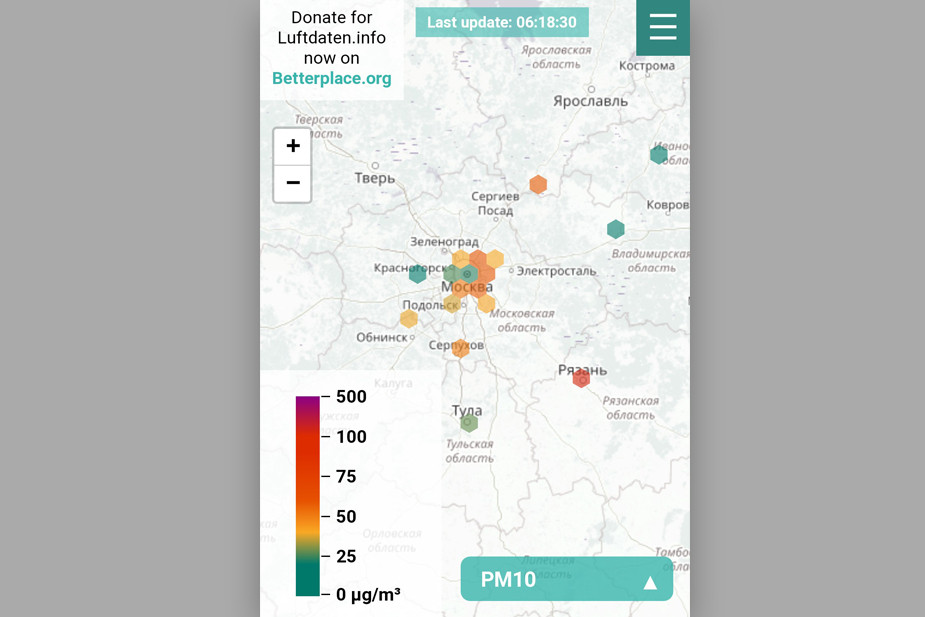Screen dimensions: 925x617
Task: Select the orange hexagon at Серпухов
Action: 460,349
